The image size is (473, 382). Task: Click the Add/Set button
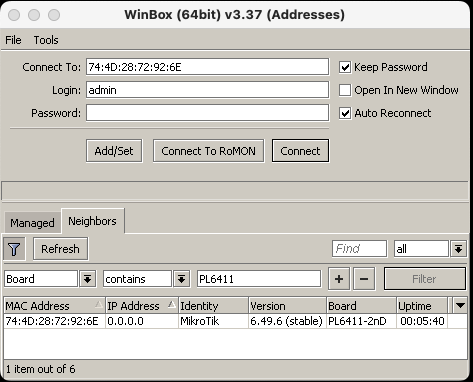pos(114,151)
